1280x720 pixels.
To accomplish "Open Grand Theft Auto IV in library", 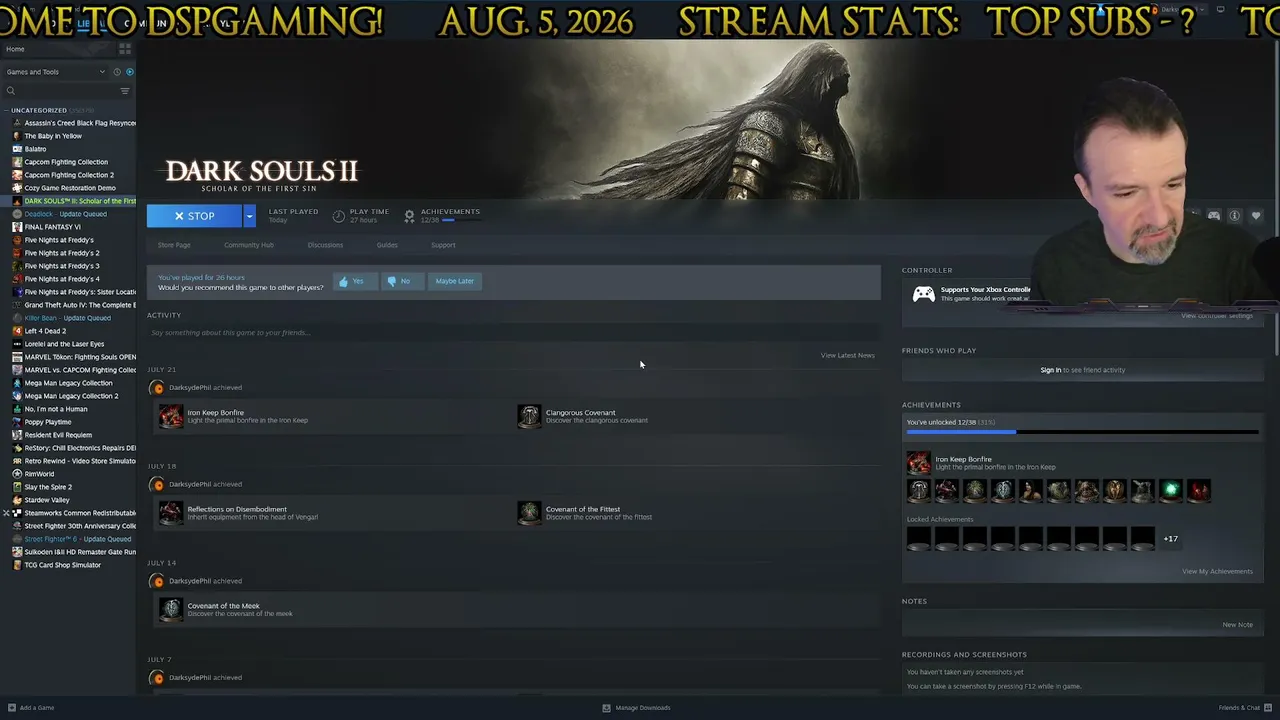I will pos(80,305).
